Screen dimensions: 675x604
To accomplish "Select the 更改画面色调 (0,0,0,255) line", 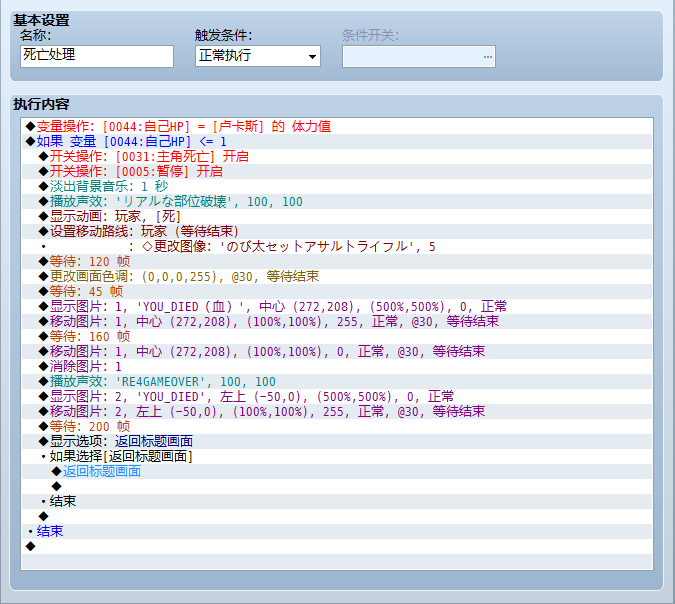I will (337, 276).
